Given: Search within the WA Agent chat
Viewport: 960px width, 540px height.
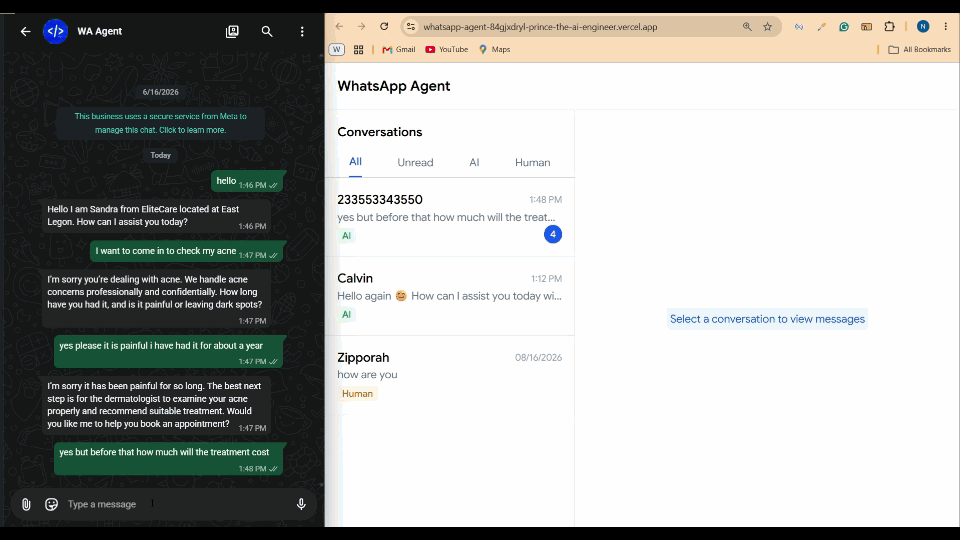Looking at the screenshot, I should (267, 31).
